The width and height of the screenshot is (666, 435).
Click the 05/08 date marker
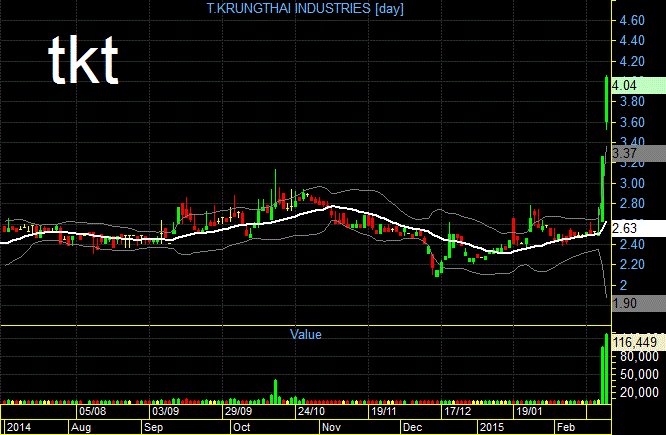pyautogui.click(x=93, y=411)
